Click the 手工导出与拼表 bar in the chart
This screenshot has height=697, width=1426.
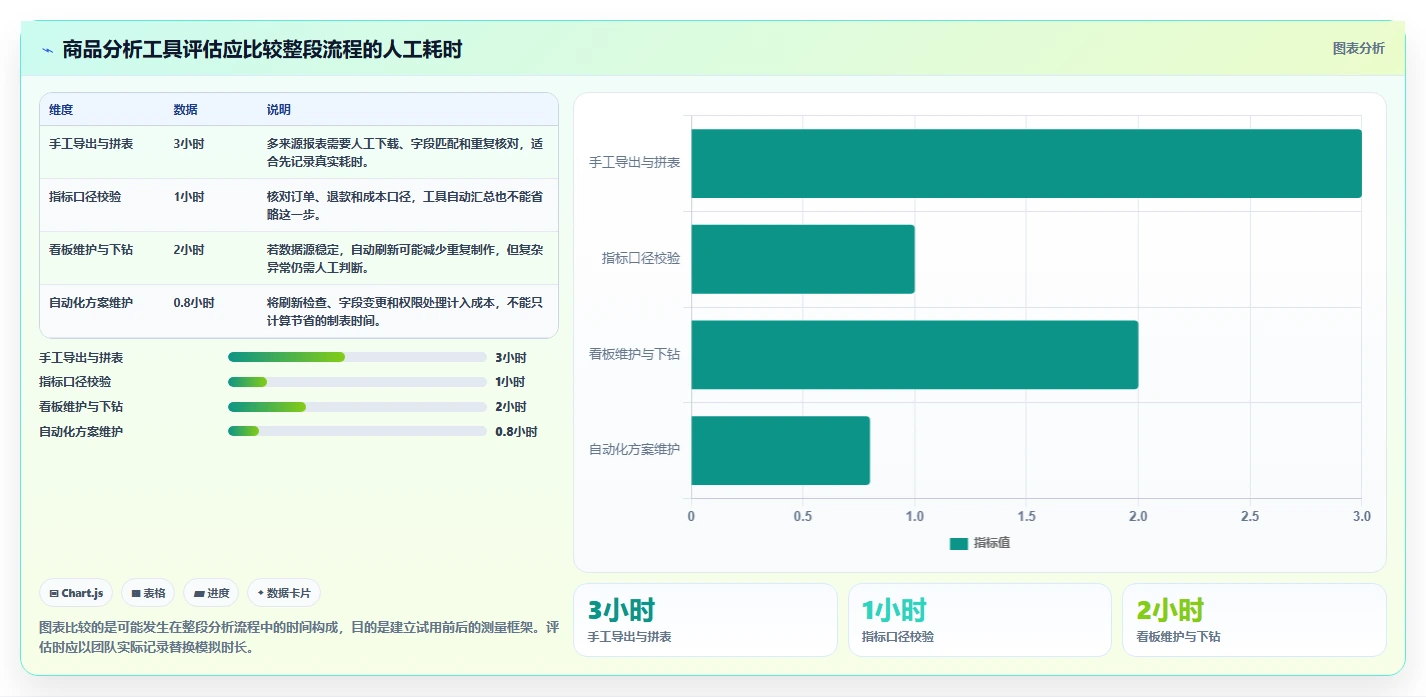click(1026, 163)
